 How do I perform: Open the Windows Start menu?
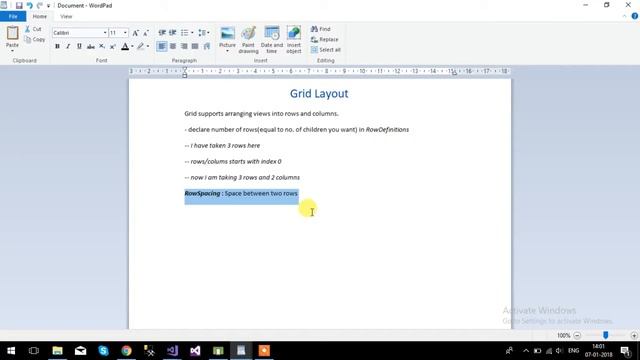pos(11,351)
